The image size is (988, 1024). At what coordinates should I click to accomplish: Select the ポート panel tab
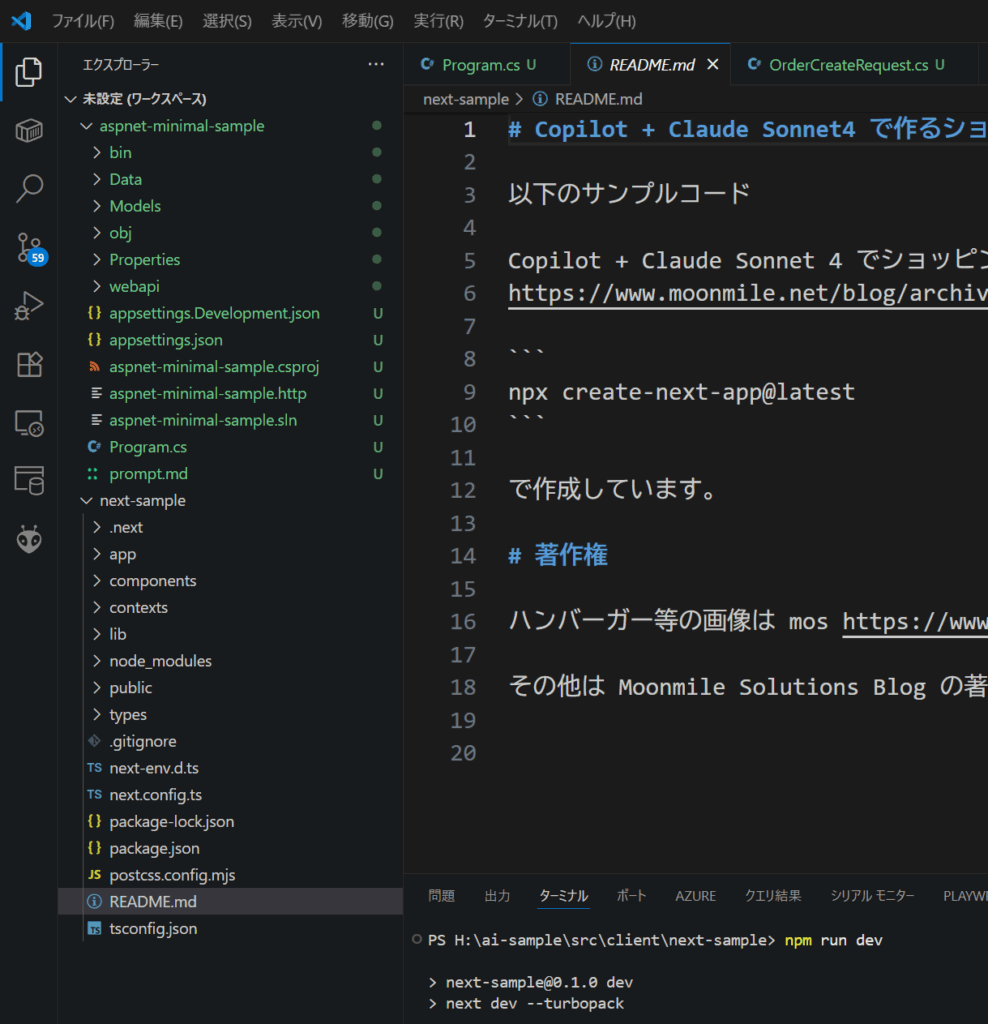click(631, 896)
